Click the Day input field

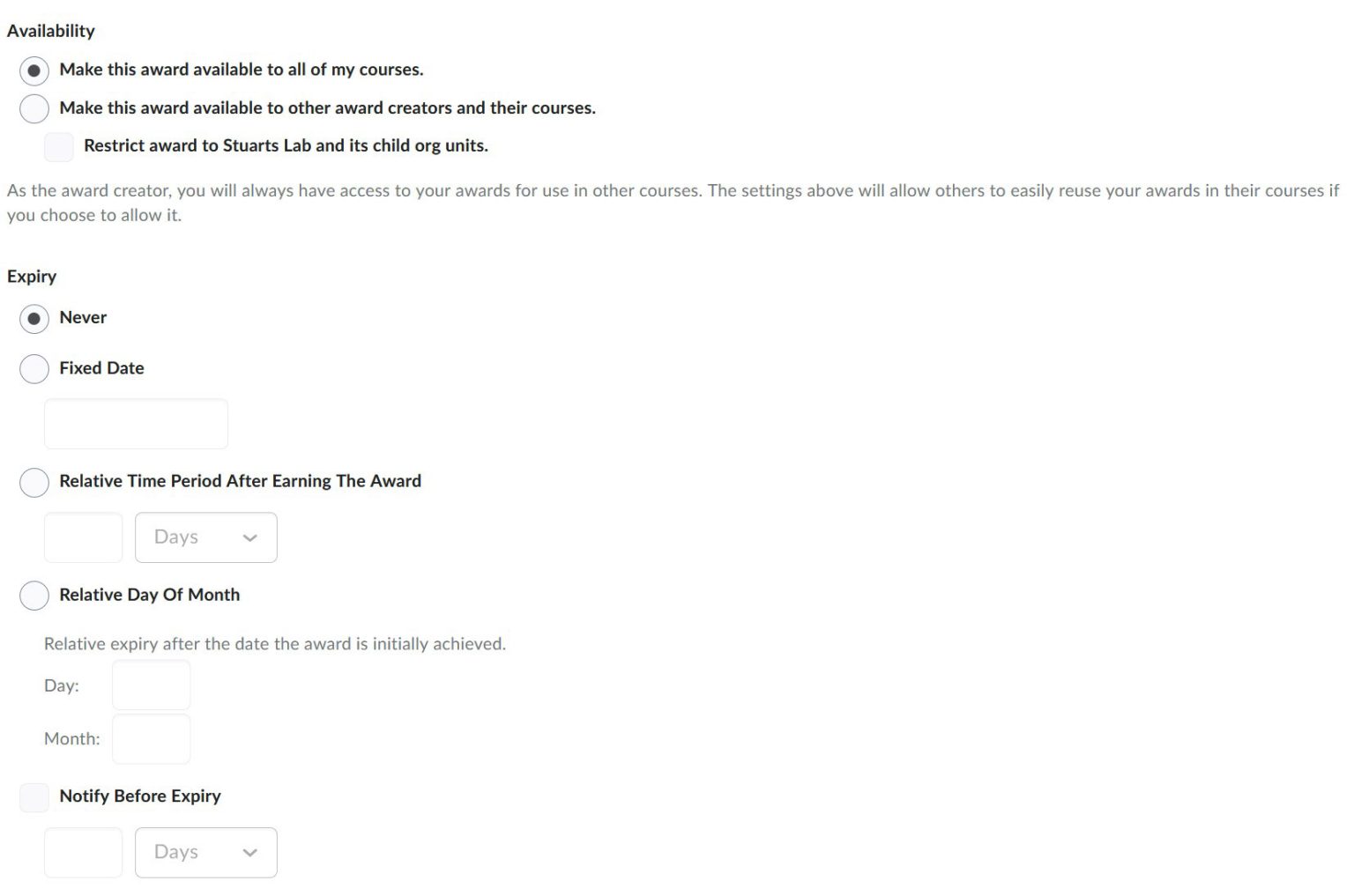(151, 685)
